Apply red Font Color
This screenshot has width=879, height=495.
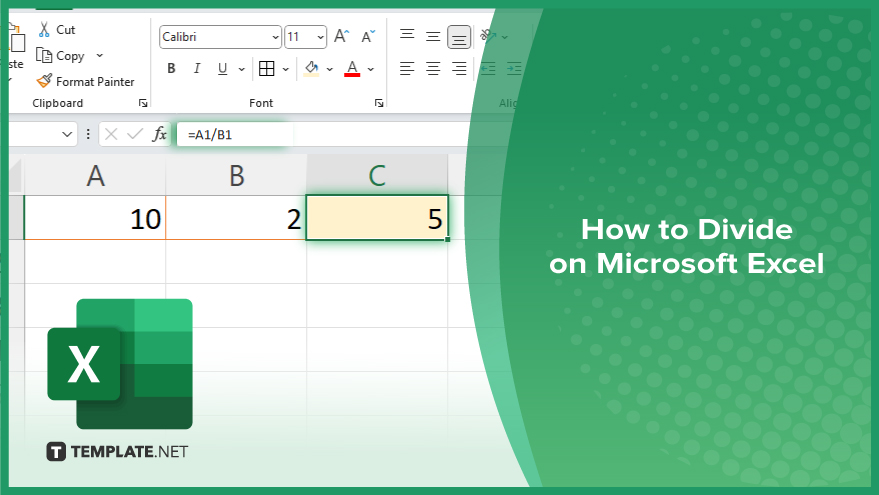[x=352, y=68]
